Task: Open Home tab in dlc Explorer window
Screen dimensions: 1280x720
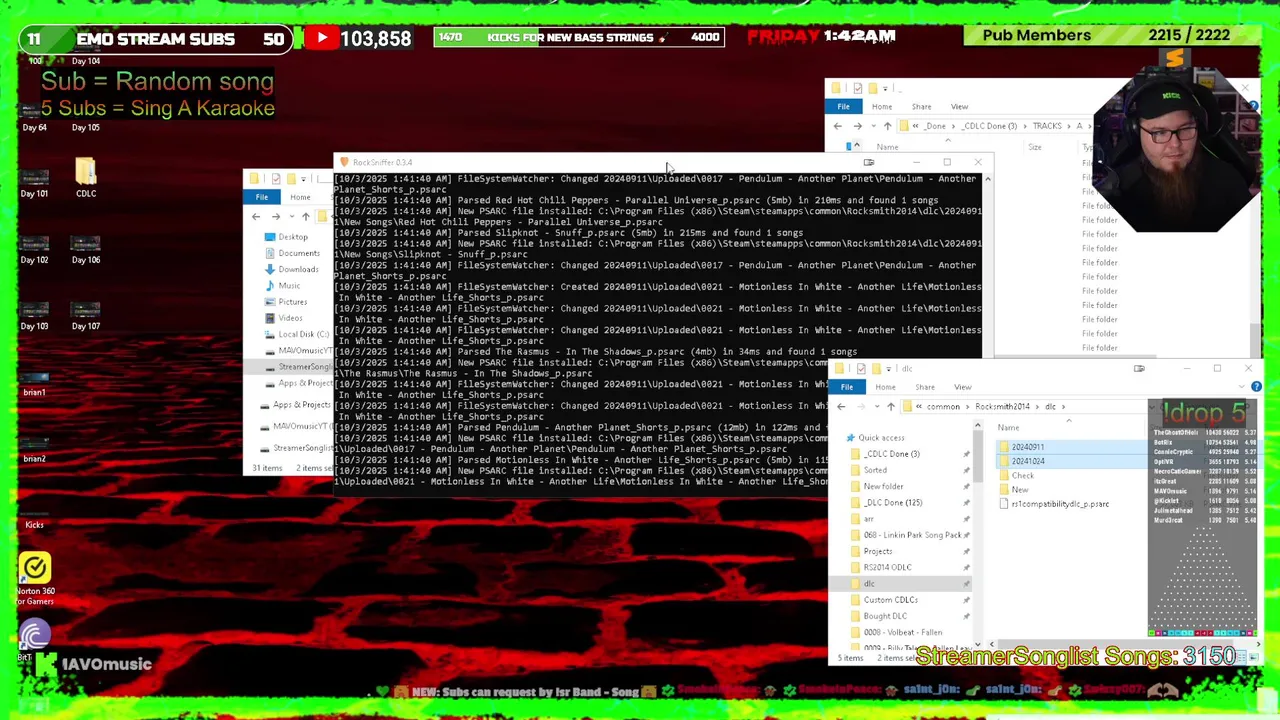Action: tap(885, 387)
